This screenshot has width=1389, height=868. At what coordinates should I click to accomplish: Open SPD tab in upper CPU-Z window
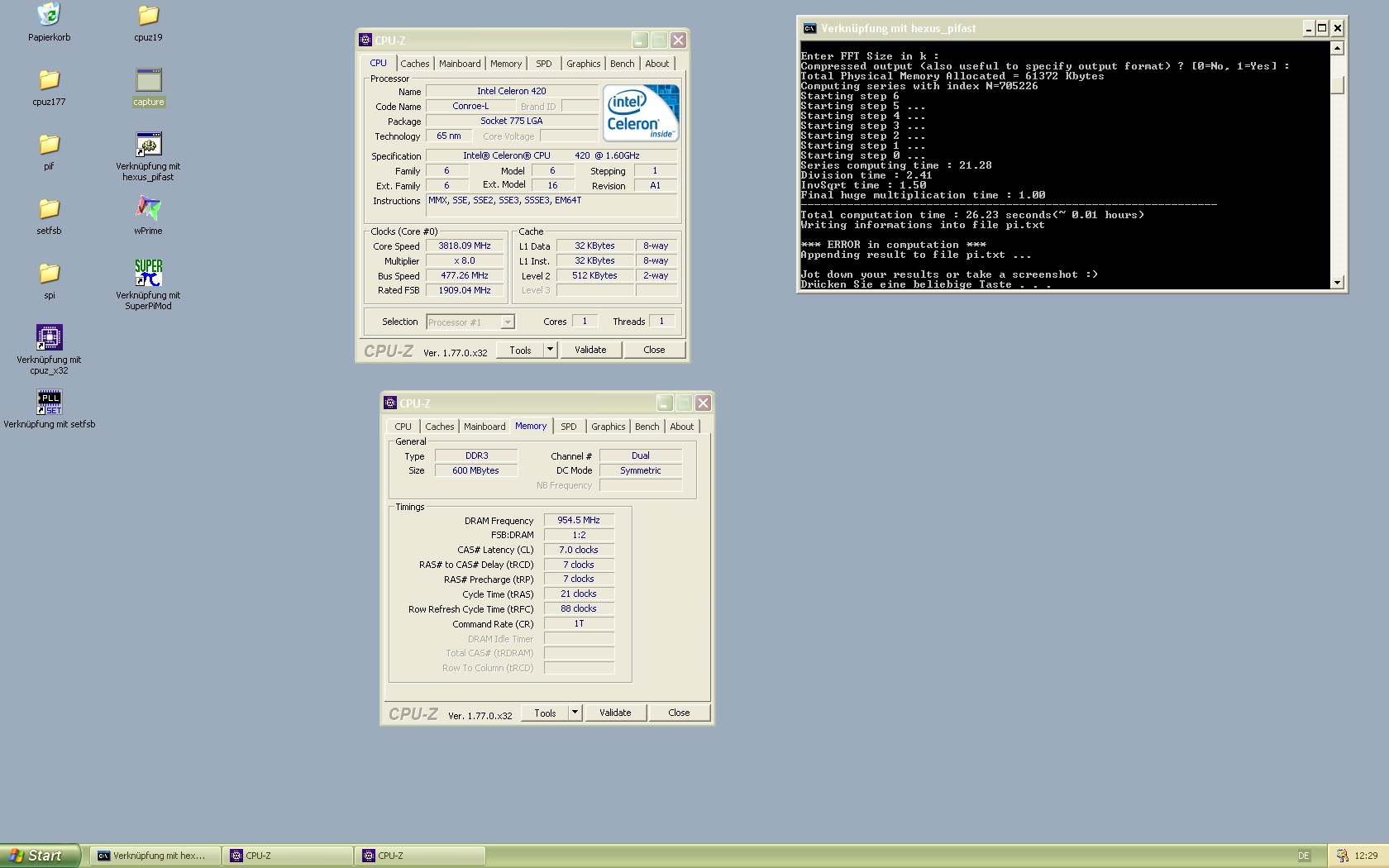[x=543, y=64]
